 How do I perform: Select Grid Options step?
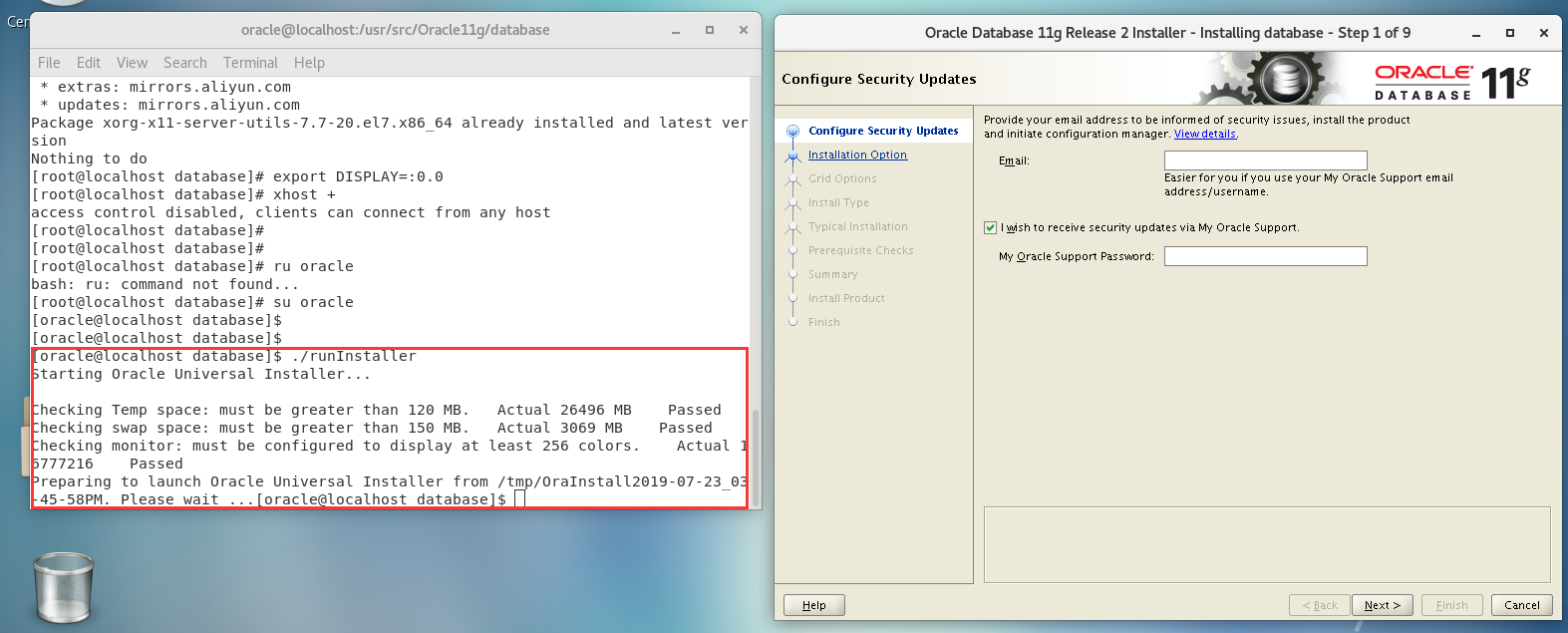point(842,178)
